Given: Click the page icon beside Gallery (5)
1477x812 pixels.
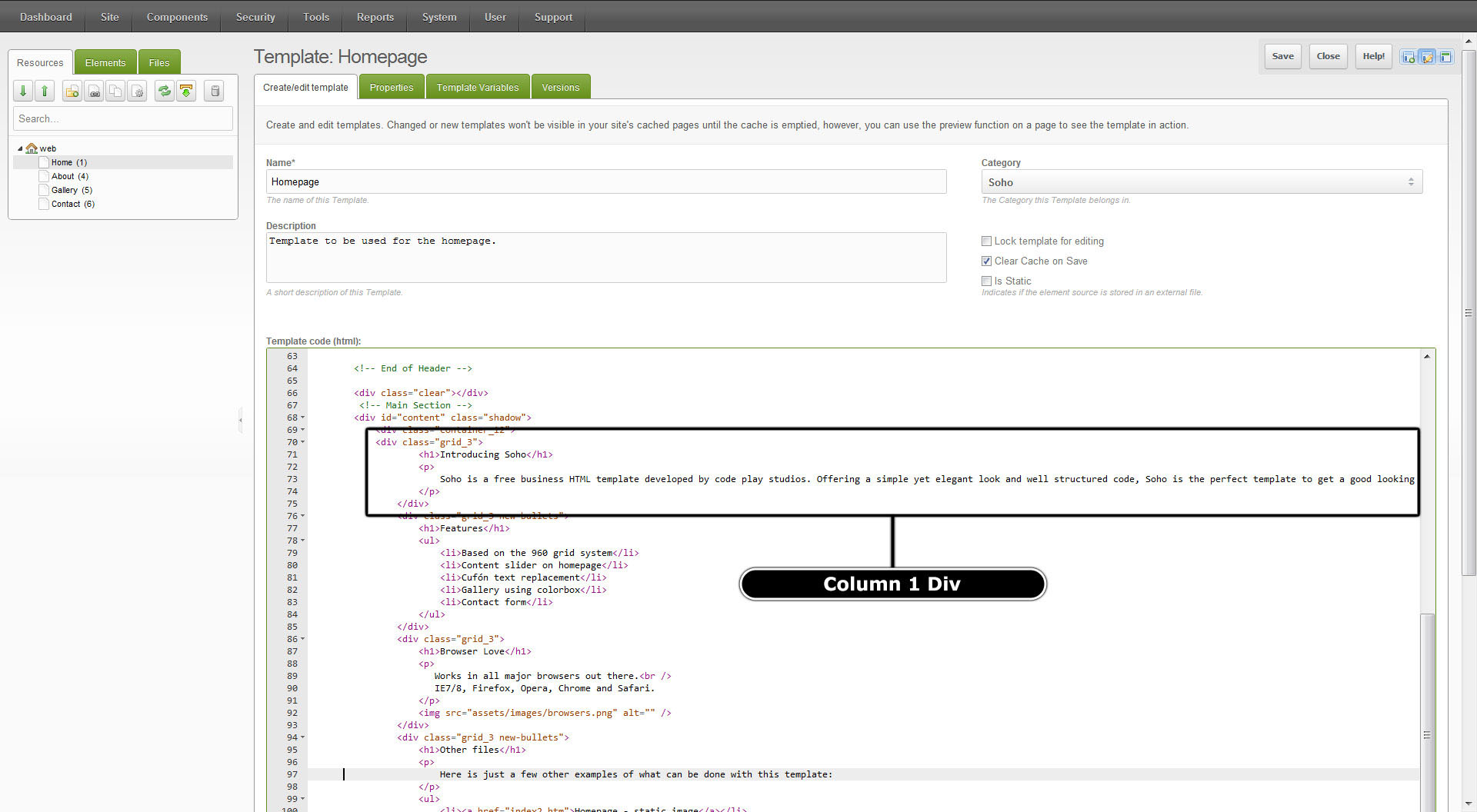Looking at the screenshot, I should click(44, 190).
